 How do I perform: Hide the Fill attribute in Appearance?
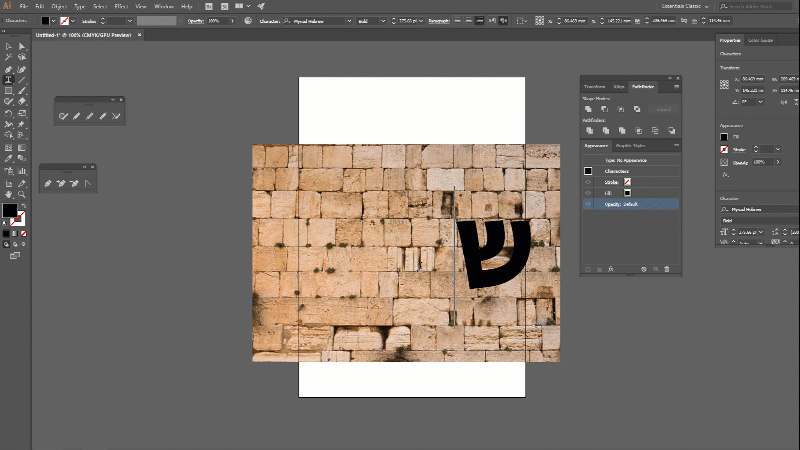coord(588,192)
